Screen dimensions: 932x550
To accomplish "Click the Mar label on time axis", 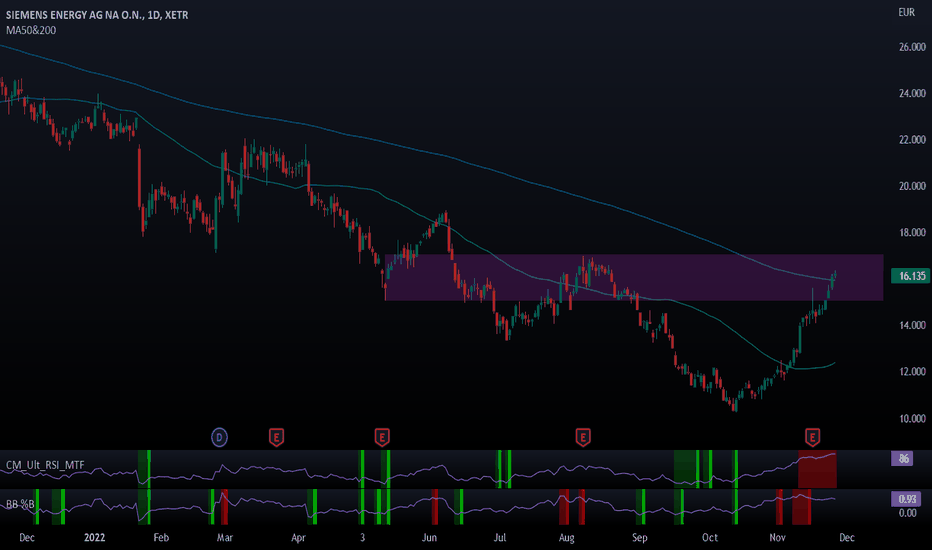I will pyautogui.click(x=225, y=538).
